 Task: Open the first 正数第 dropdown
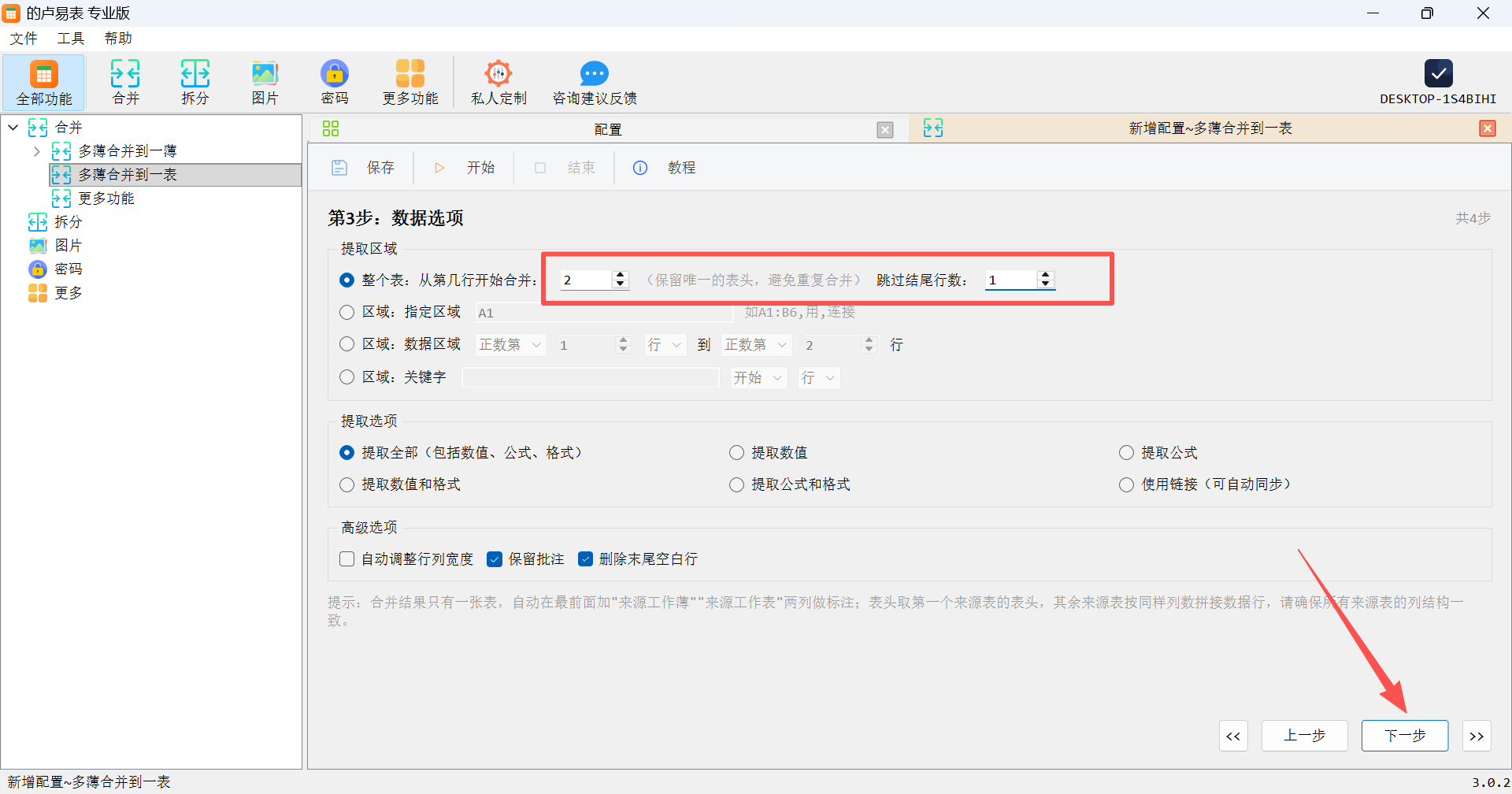[510, 345]
